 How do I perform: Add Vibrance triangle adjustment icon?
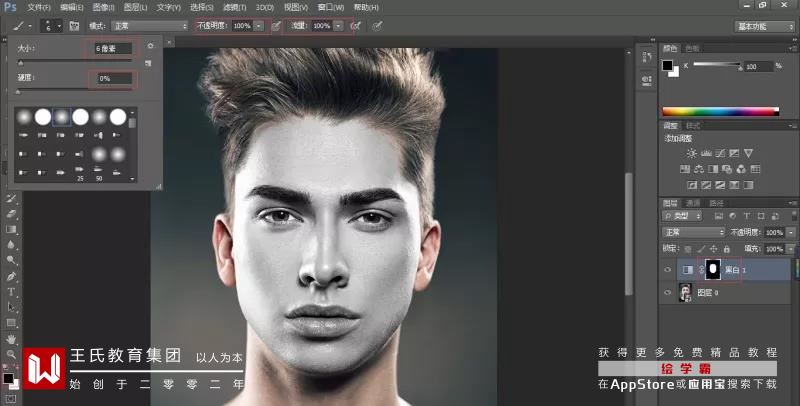pyautogui.click(x=748, y=153)
